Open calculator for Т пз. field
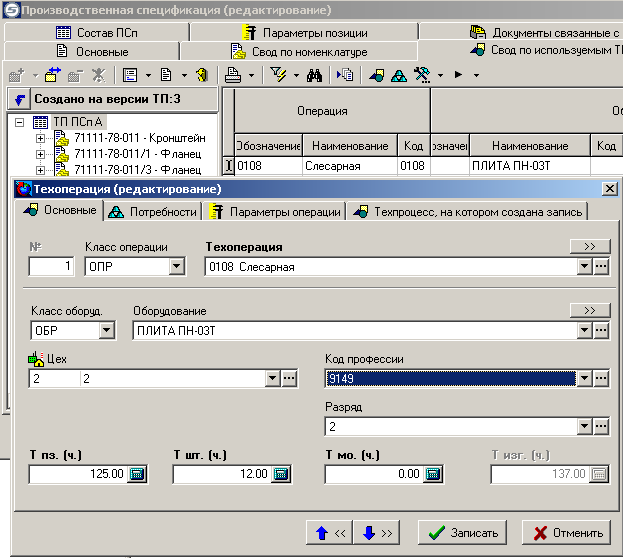 pyautogui.click(x=137, y=474)
